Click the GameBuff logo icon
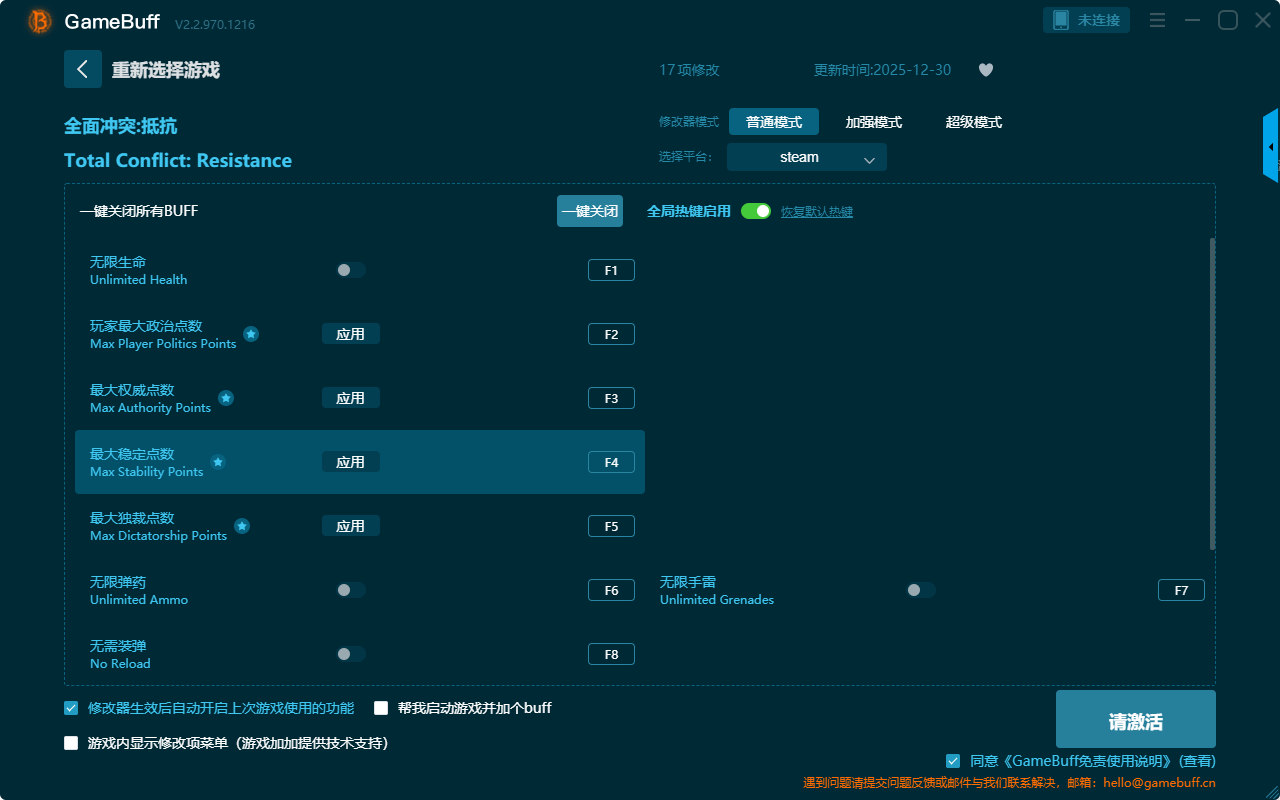The width and height of the screenshot is (1280, 800). pos(39,21)
